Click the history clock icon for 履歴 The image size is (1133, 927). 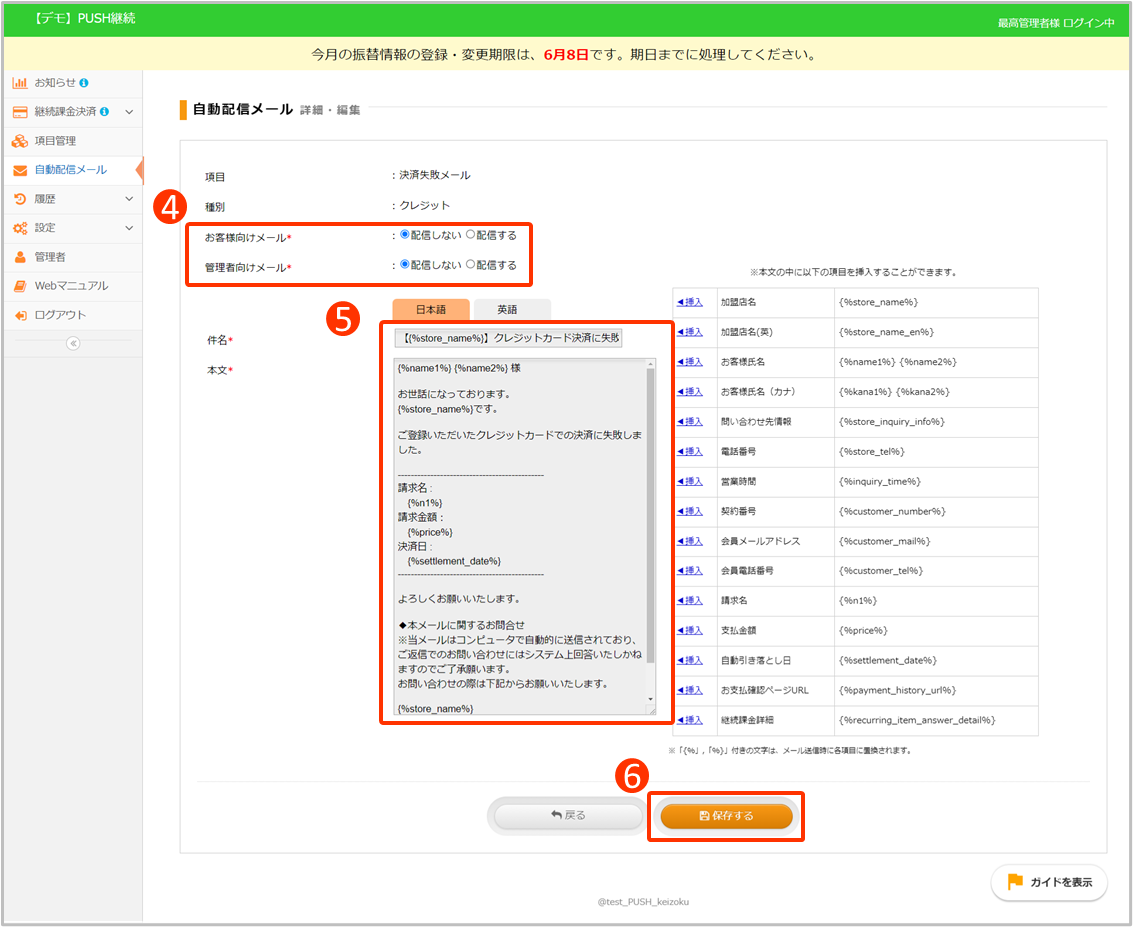[20, 199]
